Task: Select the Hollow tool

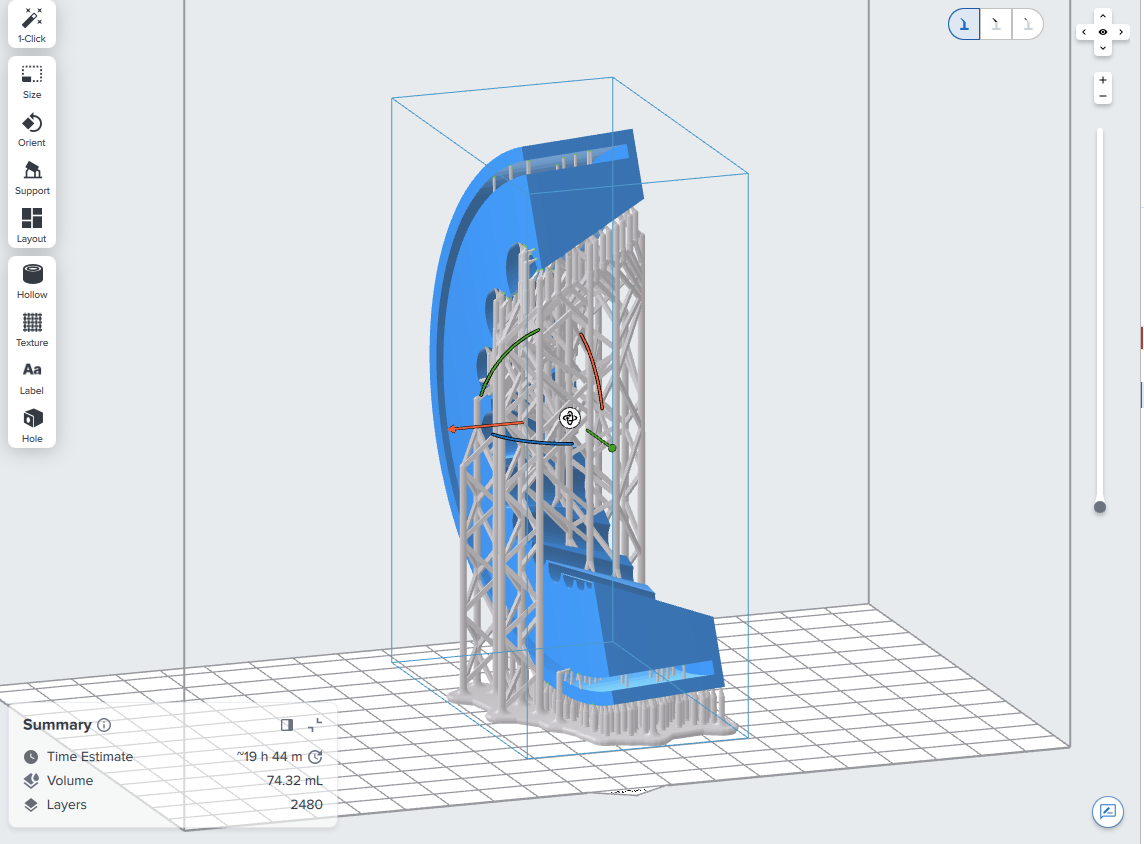Action: point(32,282)
